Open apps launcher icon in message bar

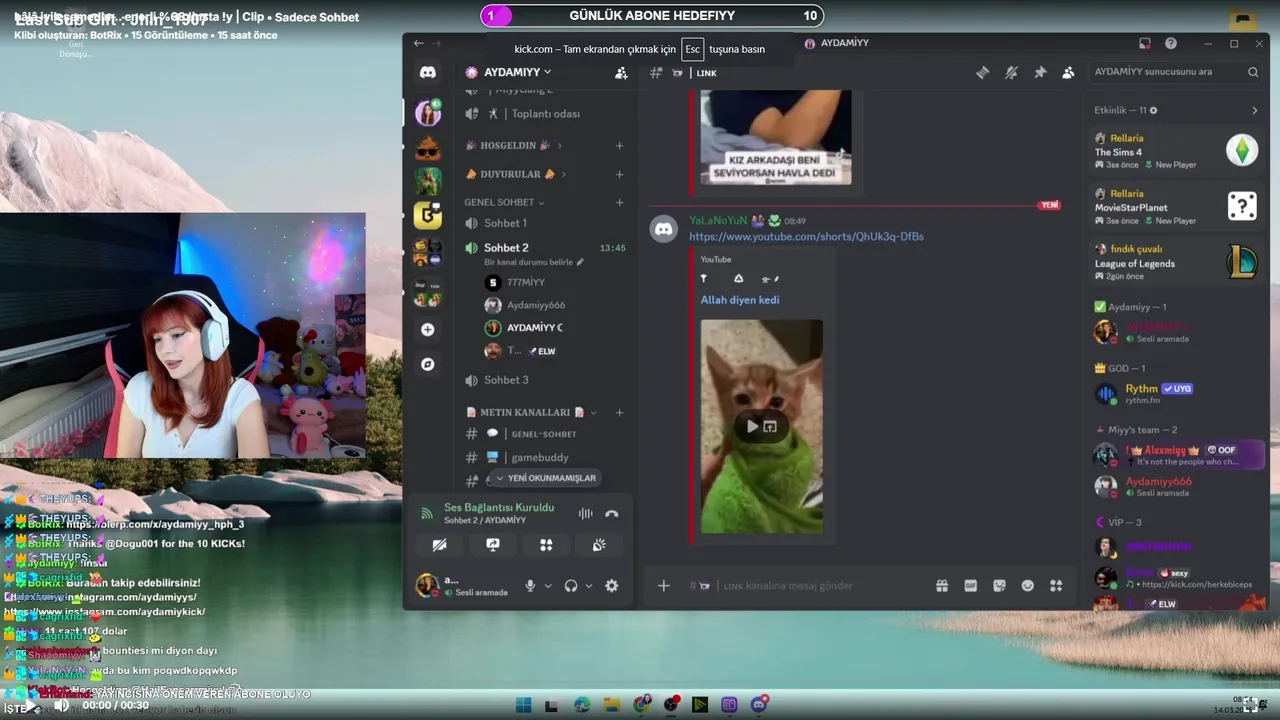tap(1056, 586)
